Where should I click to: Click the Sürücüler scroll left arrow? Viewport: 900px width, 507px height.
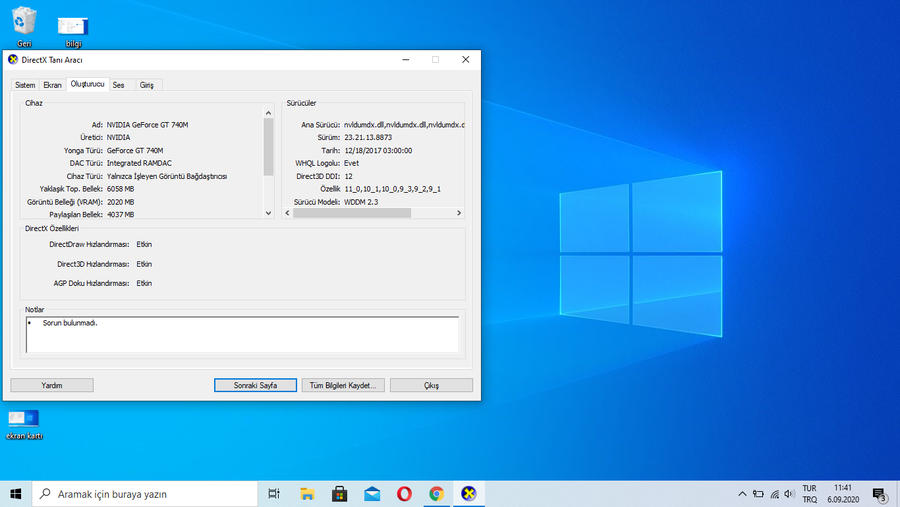coord(288,213)
